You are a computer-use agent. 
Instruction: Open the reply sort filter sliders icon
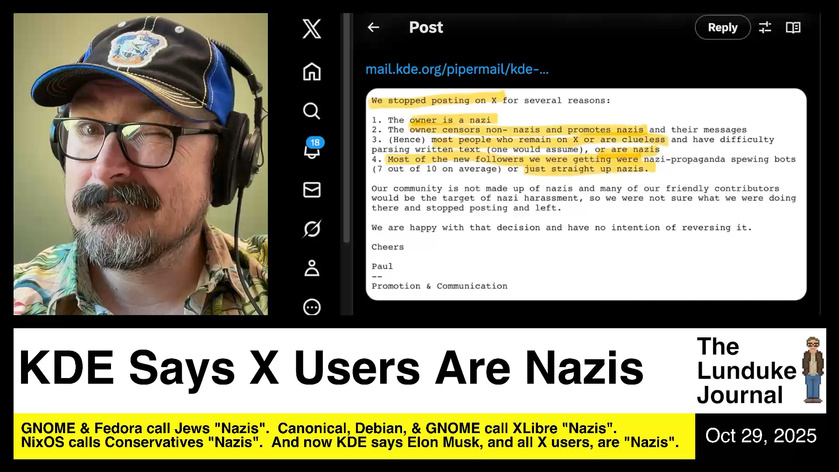click(765, 28)
